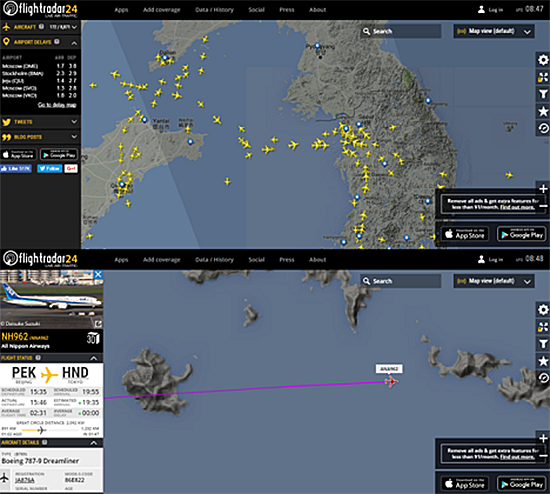
Task: Click the Twitter Follow button
Action: (49, 169)
